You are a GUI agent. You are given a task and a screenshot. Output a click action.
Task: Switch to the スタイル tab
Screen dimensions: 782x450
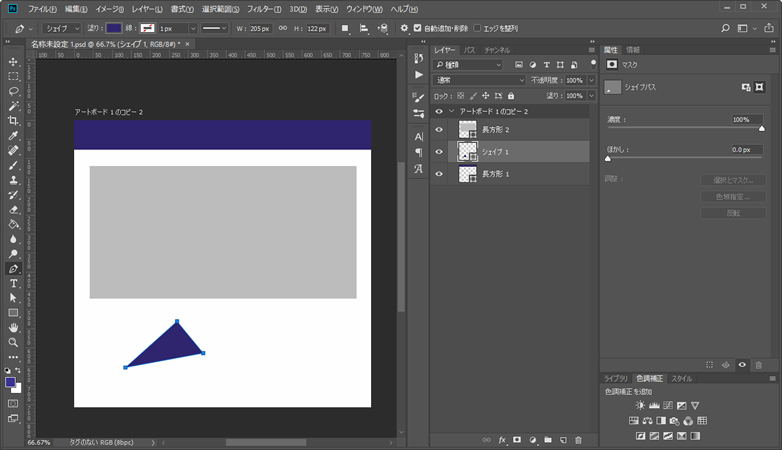(x=681, y=379)
